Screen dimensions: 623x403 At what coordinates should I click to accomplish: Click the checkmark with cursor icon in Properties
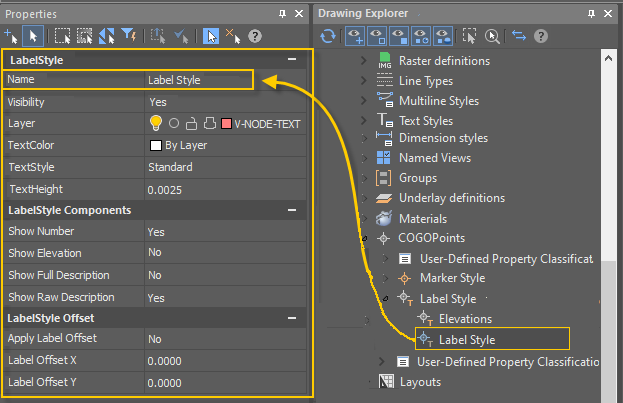(x=181, y=36)
